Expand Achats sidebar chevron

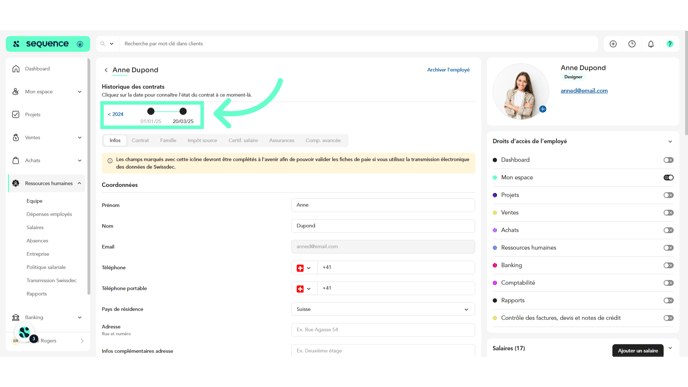tap(79, 160)
